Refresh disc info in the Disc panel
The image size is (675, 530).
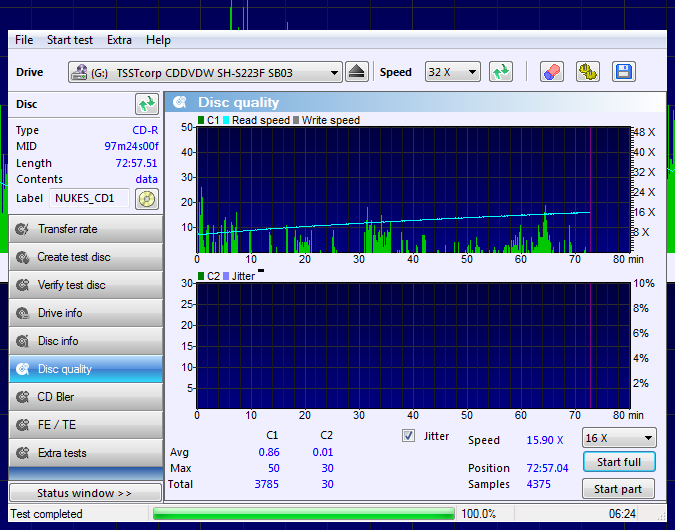click(x=147, y=104)
